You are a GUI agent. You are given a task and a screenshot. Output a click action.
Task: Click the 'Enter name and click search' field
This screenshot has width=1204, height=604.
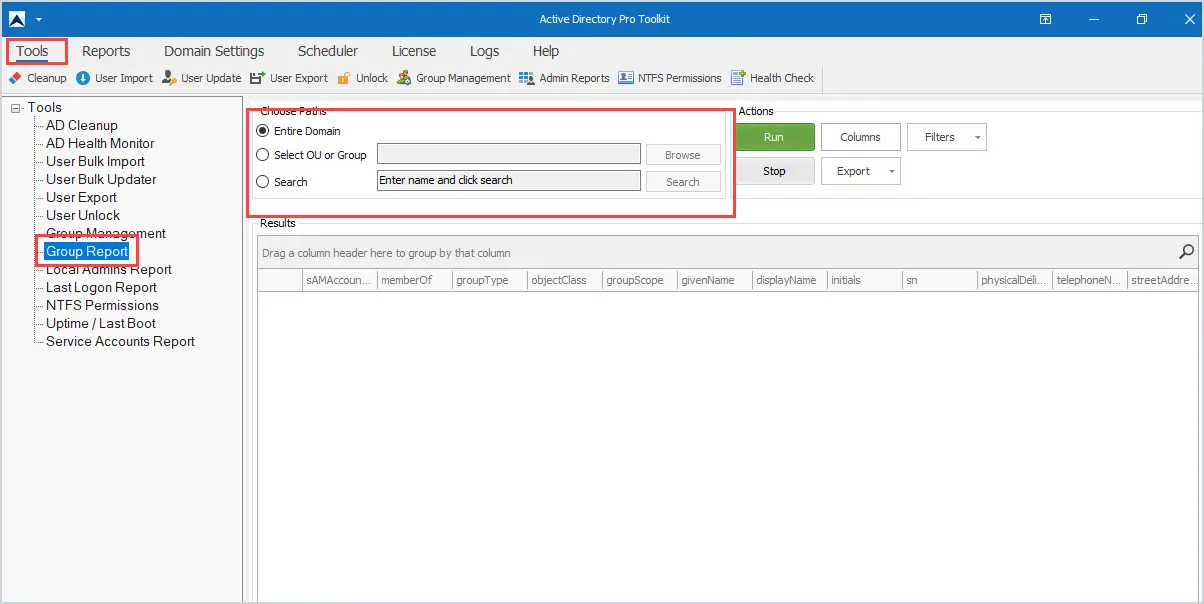[x=509, y=181]
